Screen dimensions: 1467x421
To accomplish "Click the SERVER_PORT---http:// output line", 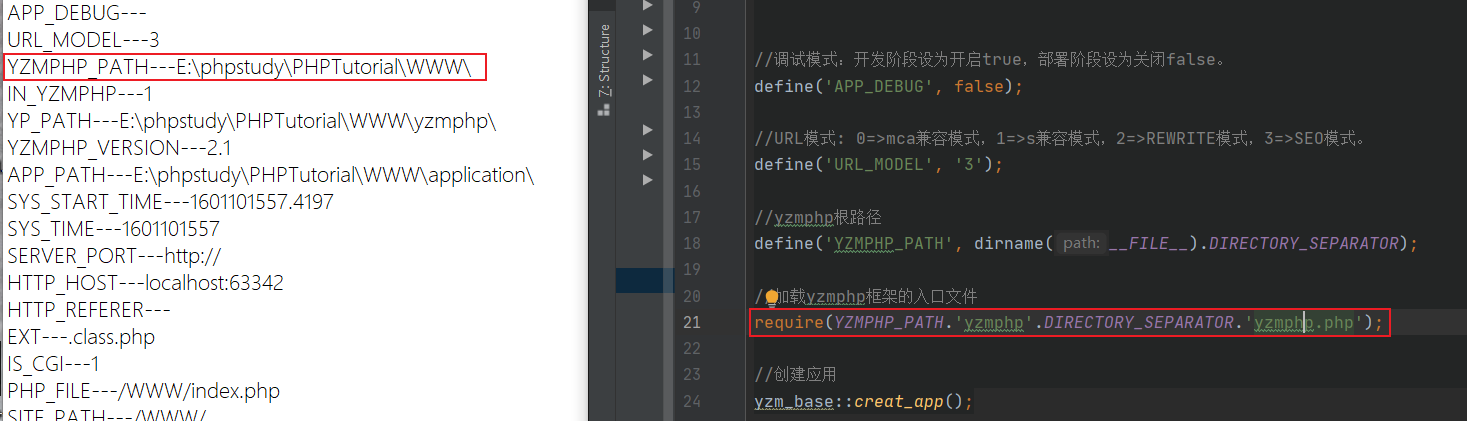I will click(114, 256).
